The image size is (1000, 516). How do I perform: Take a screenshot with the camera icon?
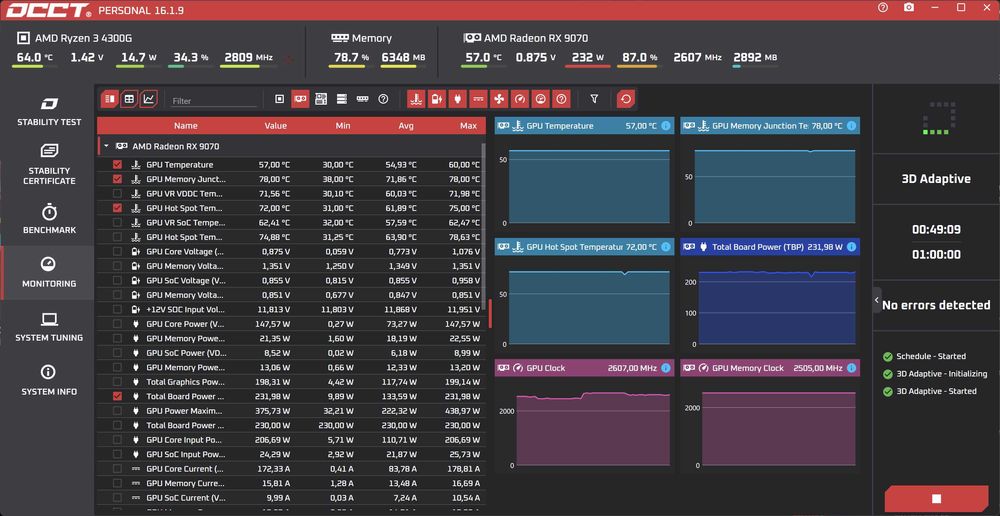(x=909, y=8)
